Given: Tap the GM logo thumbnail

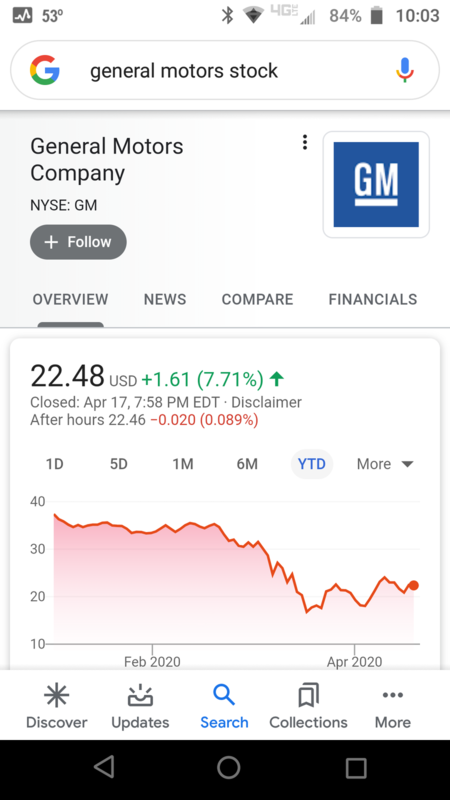Looking at the screenshot, I should point(376,184).
